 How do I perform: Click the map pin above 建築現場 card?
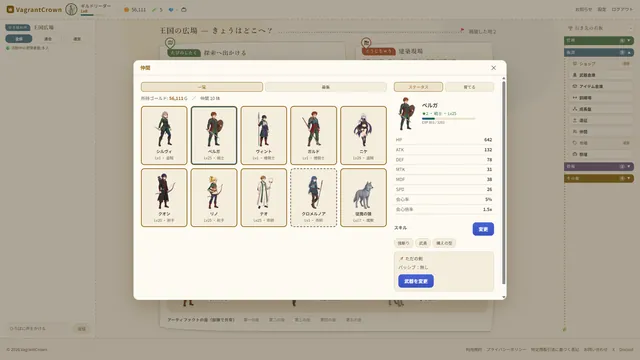pyautogui.click(x=366, y=42)
